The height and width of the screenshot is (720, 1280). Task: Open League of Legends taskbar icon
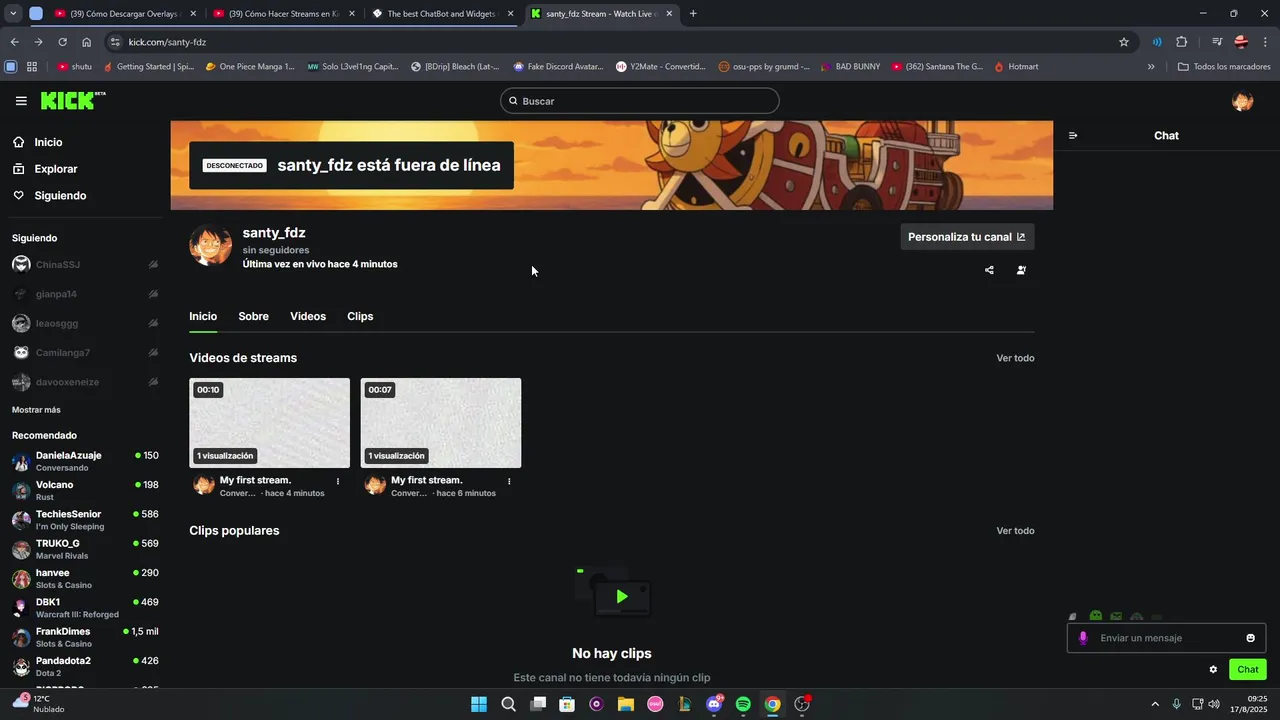[685, 704]
